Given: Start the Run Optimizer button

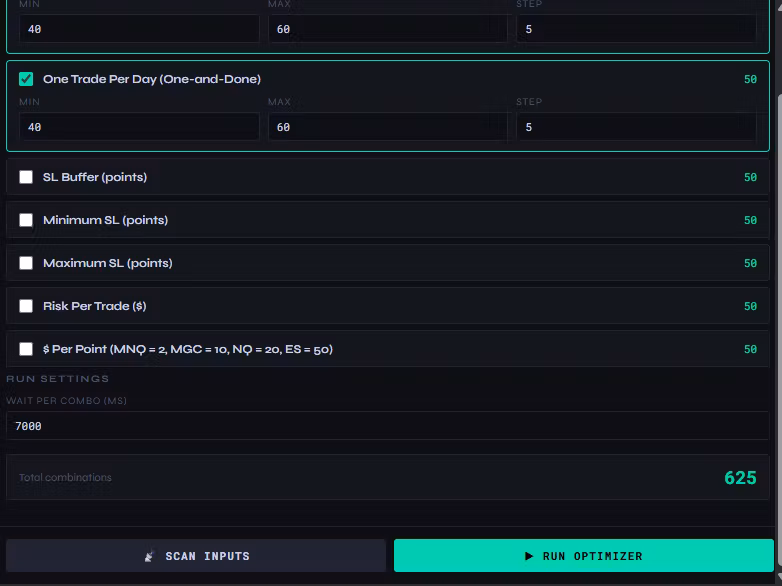Looking at the screenshot, I should 583,556.
